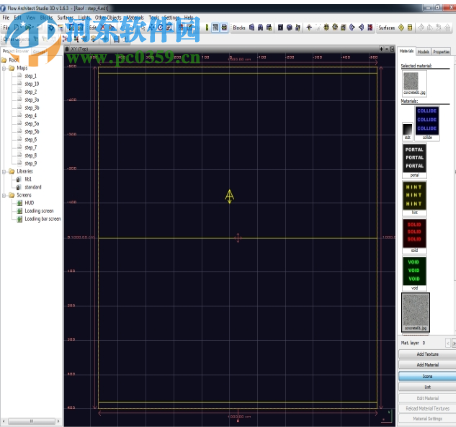
Task: Toggle the highlighted icon left of Blocks label
Action: coord(224,27)
